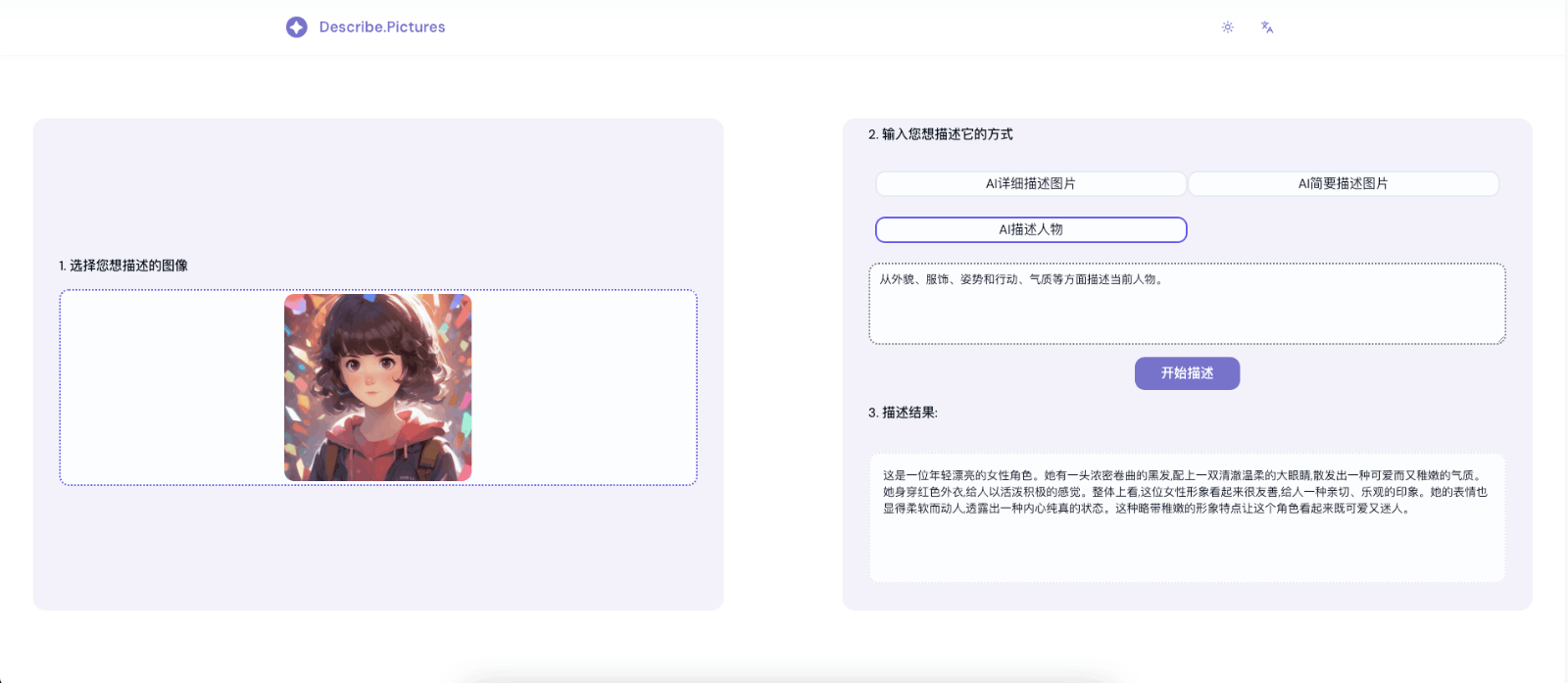Choose the AI描述人物 mode
This screenshot has width=1568, height=683.
point(1030,229)
